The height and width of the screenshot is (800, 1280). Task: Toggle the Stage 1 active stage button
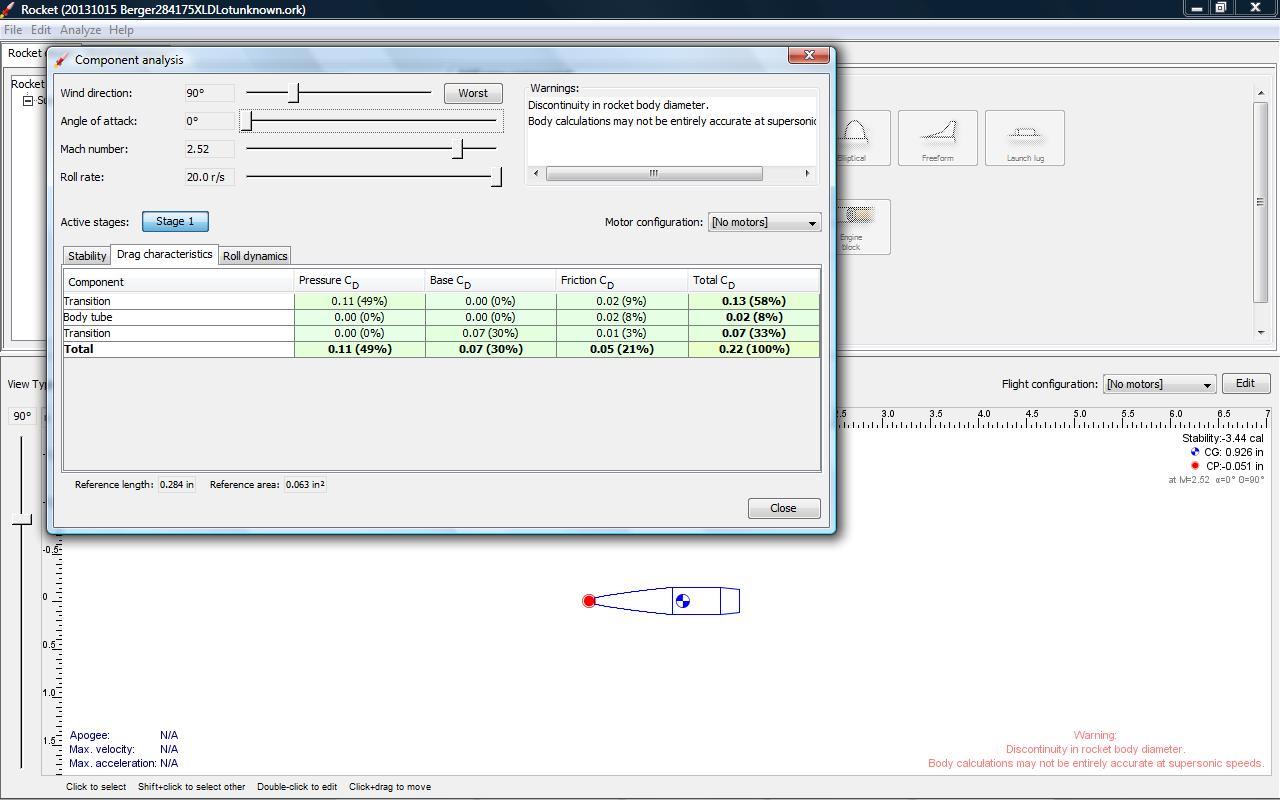pos(175,221)
